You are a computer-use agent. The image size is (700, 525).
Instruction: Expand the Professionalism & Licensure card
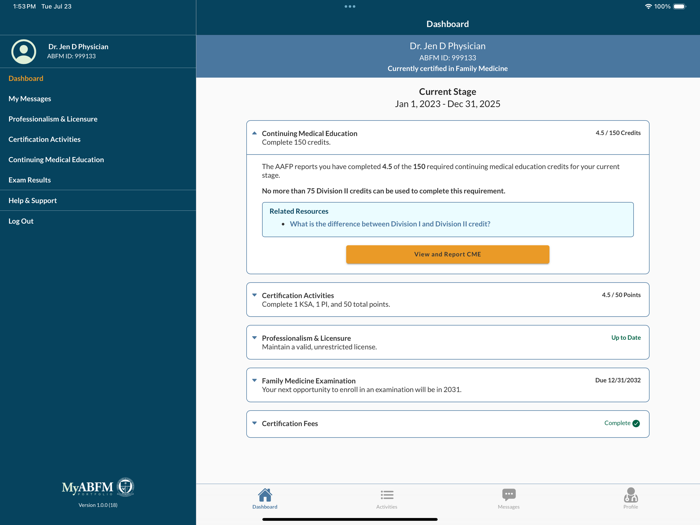click(x=254, y=338)
